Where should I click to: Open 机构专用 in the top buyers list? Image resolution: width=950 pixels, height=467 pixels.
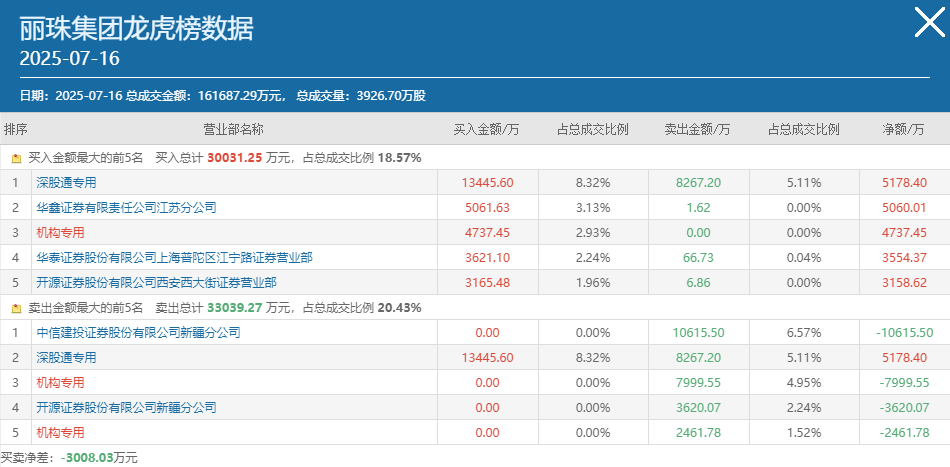(x=60, y=233)
